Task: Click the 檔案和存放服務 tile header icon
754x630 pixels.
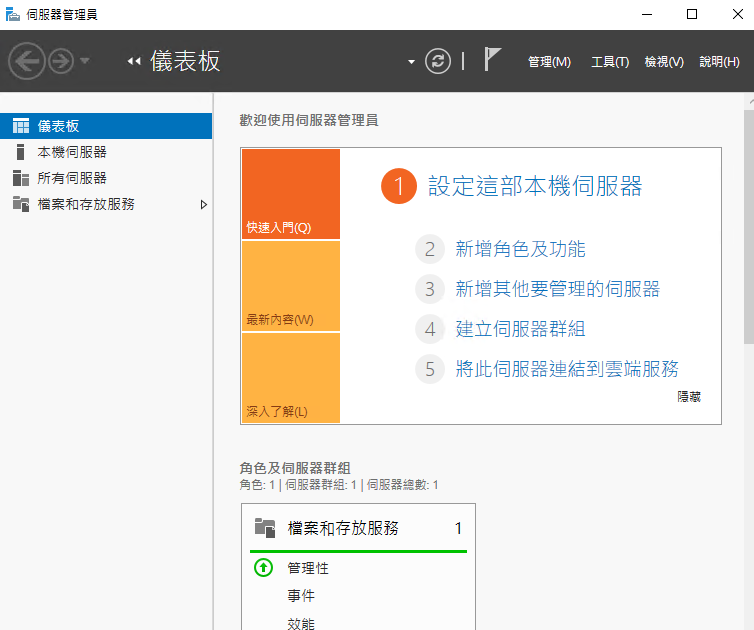Action: (x=264, y=528)
